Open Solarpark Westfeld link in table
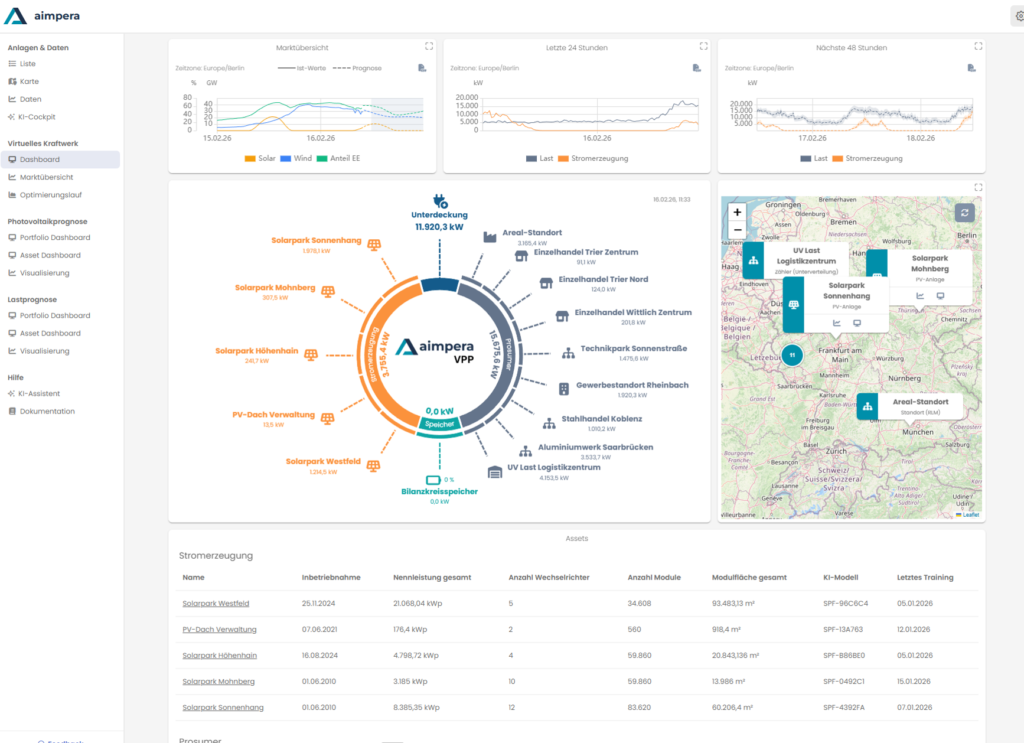 click(216, 604)
